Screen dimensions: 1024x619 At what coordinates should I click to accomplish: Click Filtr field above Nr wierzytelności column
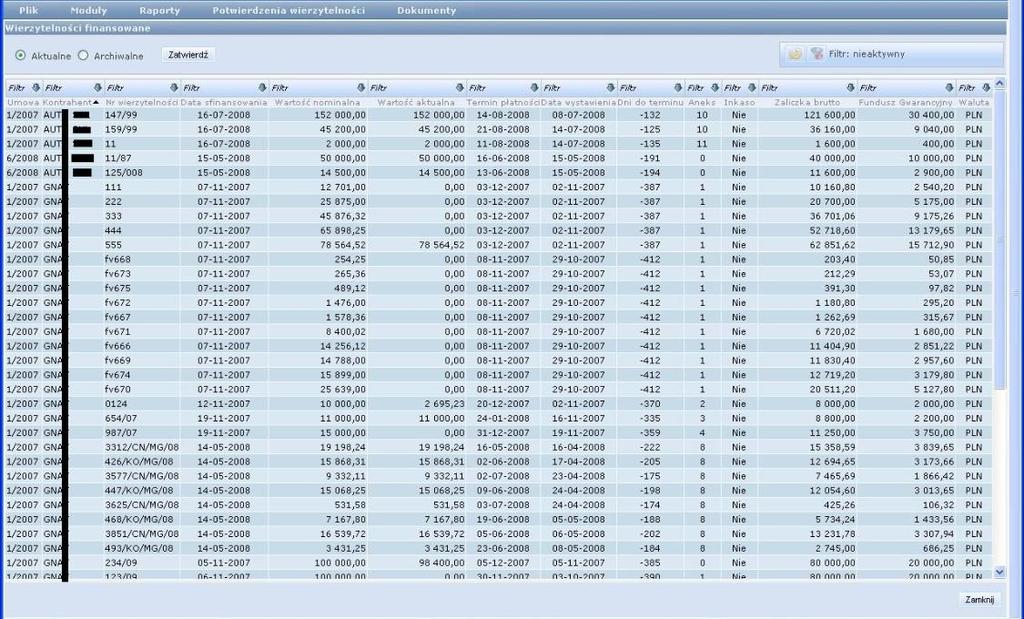click(x=136, y=87)
